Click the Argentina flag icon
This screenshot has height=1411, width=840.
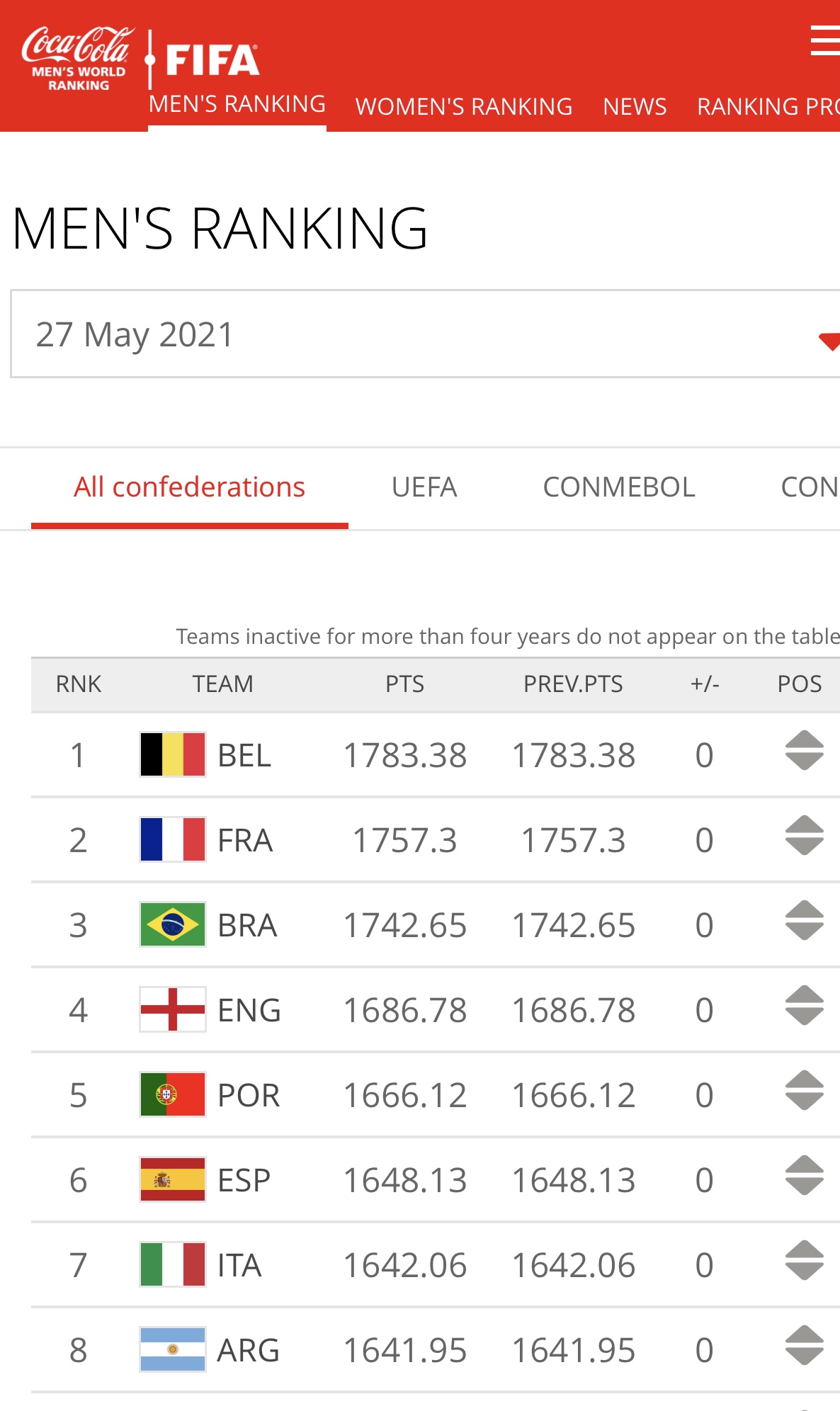pyautogui.click(x=173, y=1349)
